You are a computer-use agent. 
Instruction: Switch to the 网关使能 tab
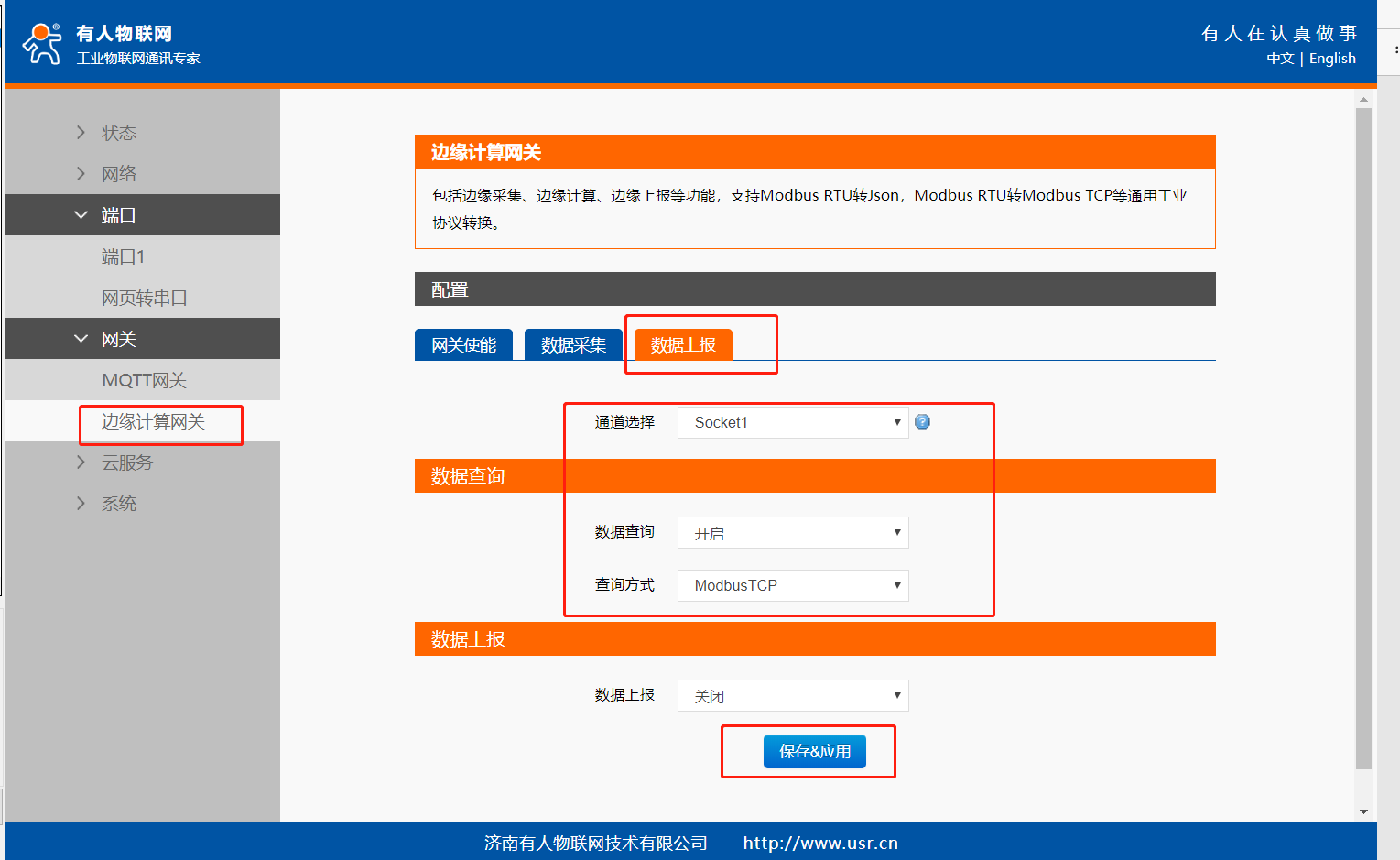pyautogui.click(x=463, y=345)
